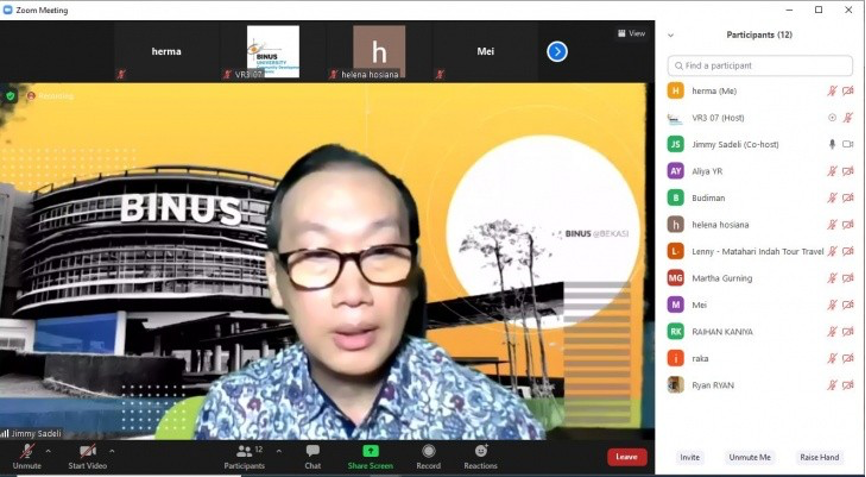866x477 pixels.
Task: Click Invite button in participants panel
Action: click(x=690, y=457)
